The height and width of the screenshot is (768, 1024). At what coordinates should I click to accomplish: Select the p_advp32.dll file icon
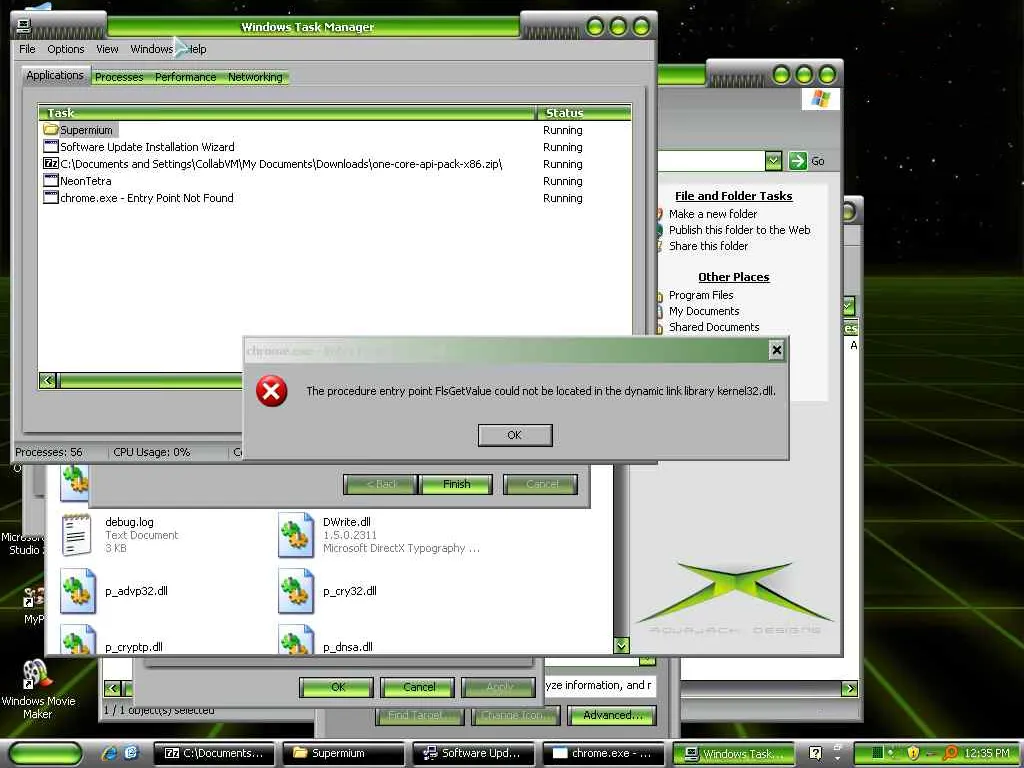click(78, 591)
